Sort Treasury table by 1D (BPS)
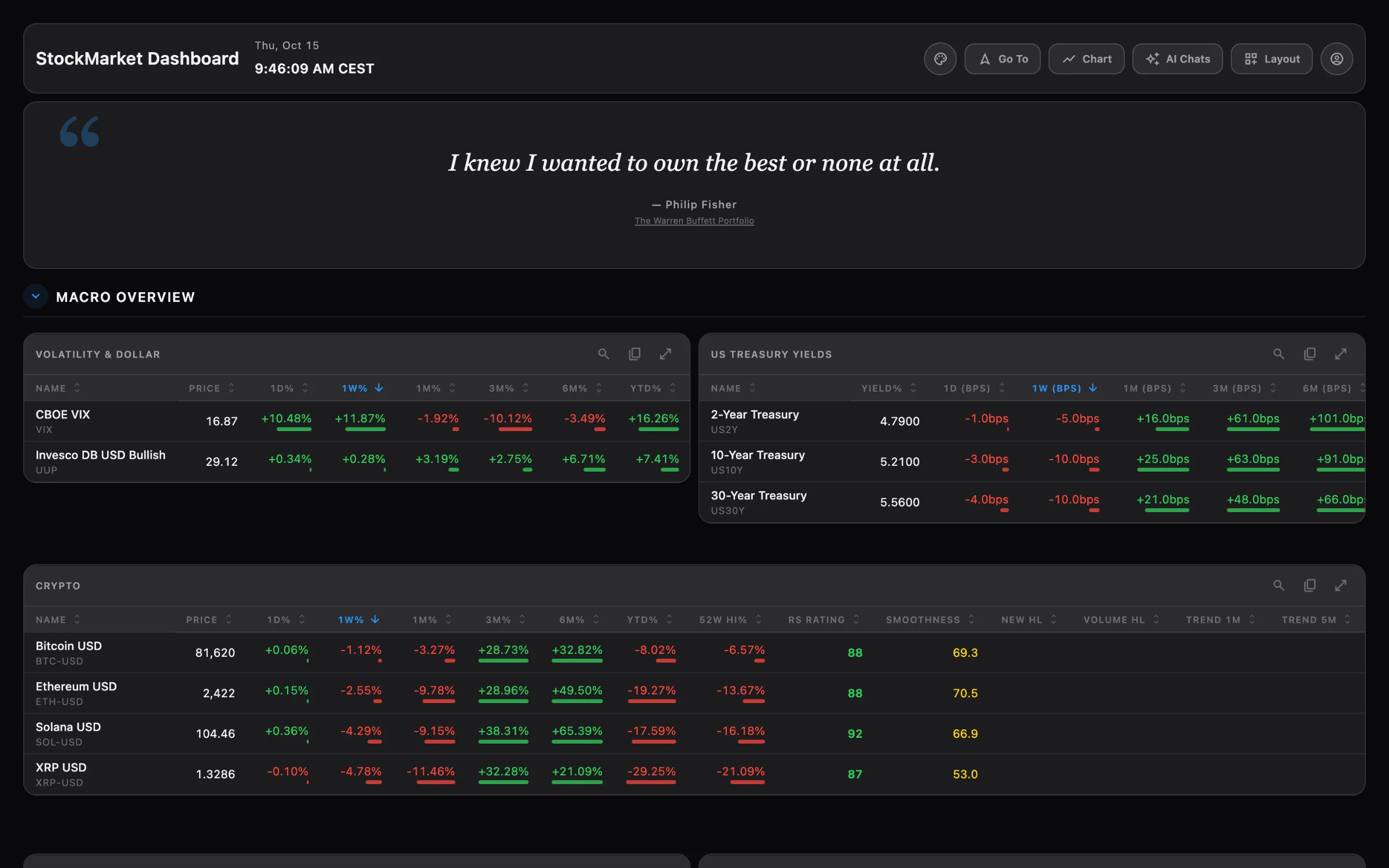 click(975, 388)
